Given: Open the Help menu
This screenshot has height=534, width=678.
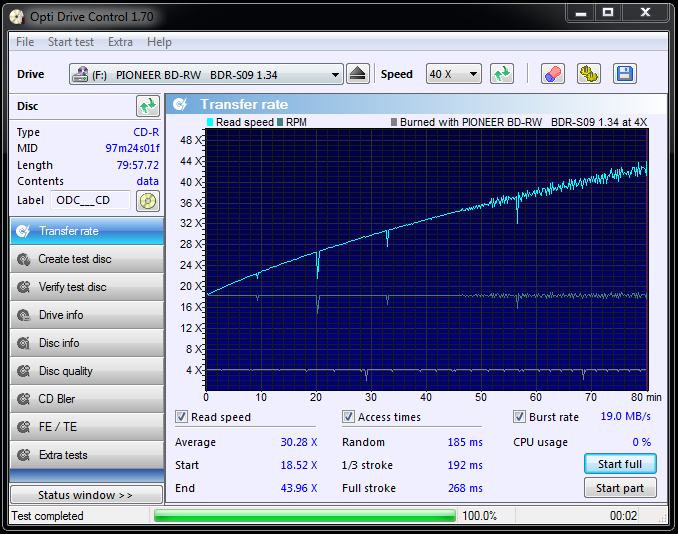Looking at the screenshot, I should [x=159, y=42].
